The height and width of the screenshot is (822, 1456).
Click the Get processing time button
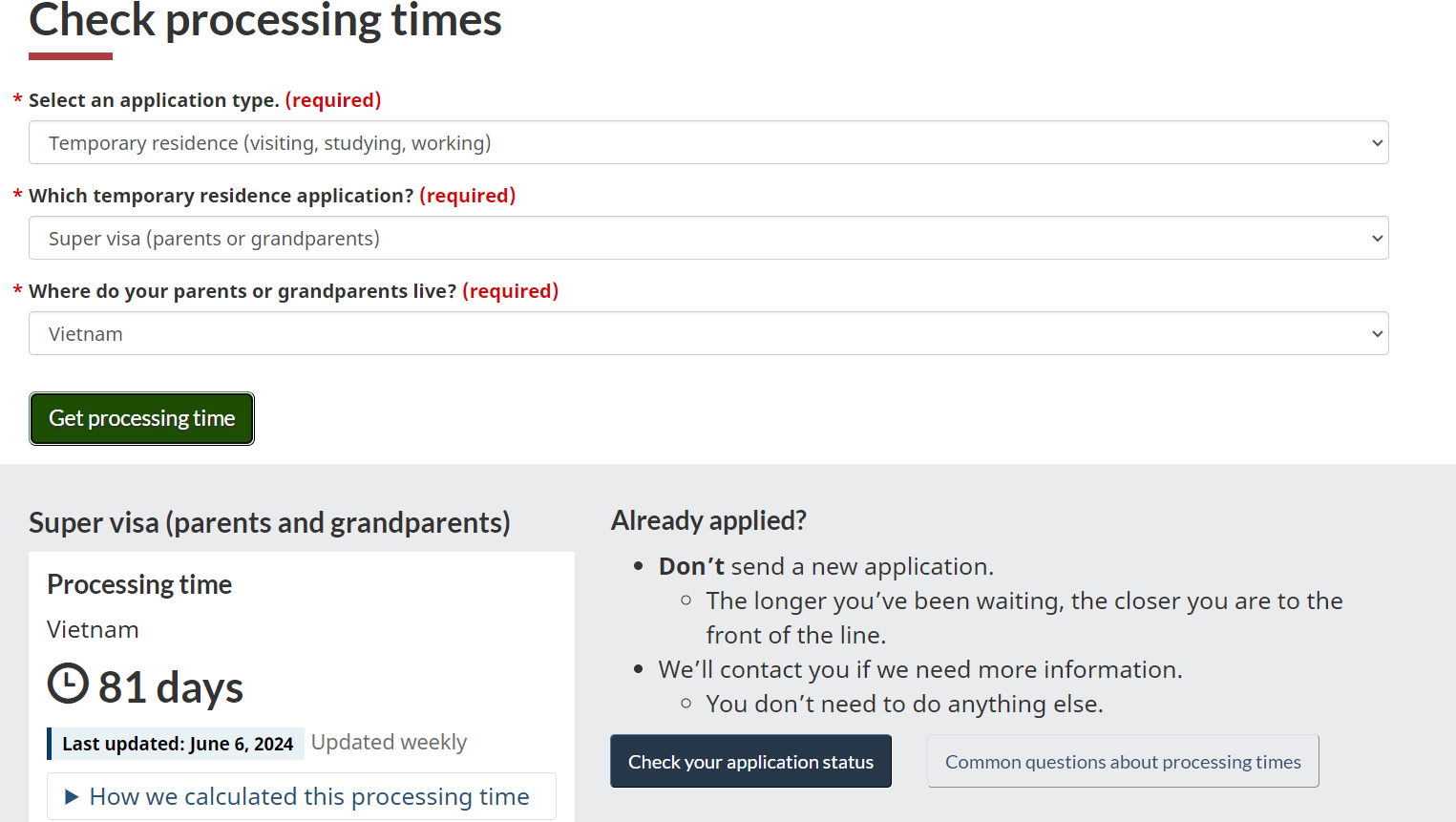(141, 418)
